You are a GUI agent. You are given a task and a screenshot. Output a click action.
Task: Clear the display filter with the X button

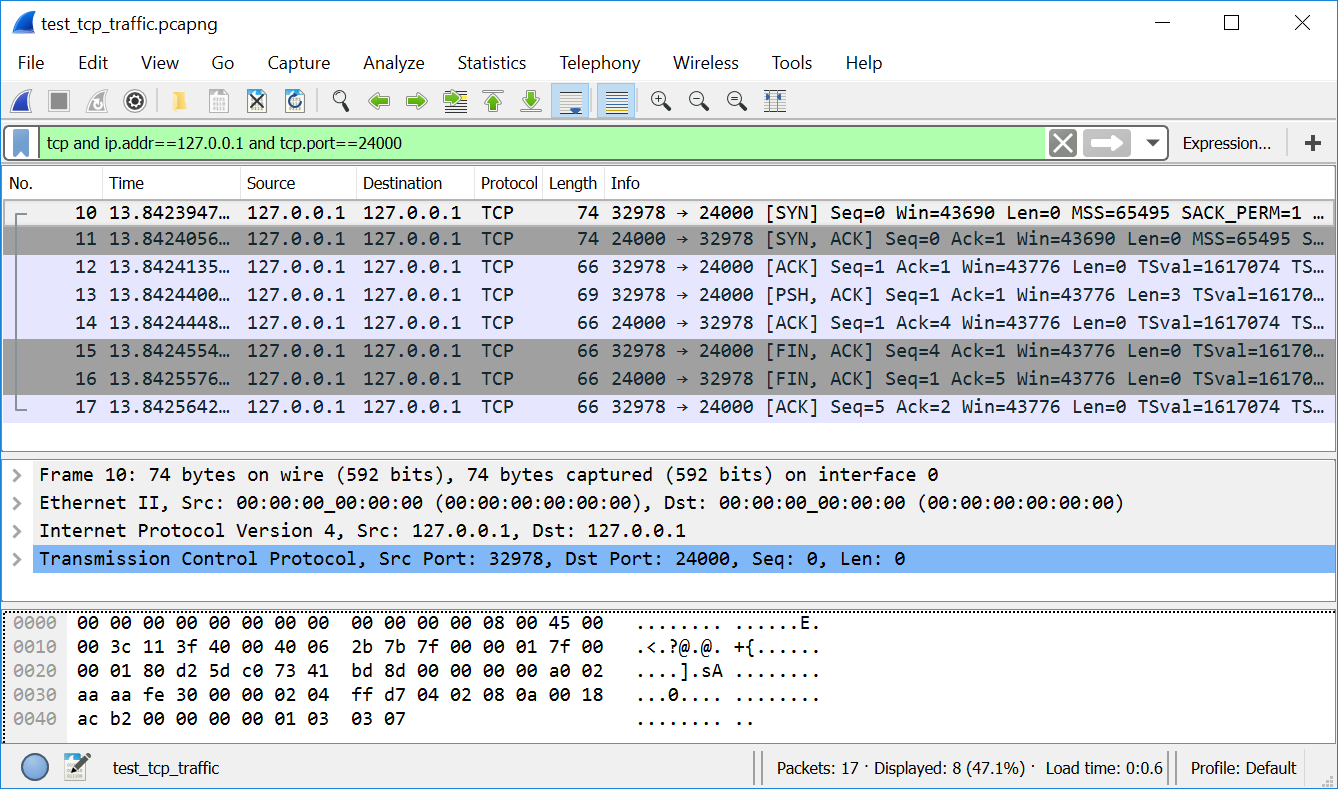1063,143
